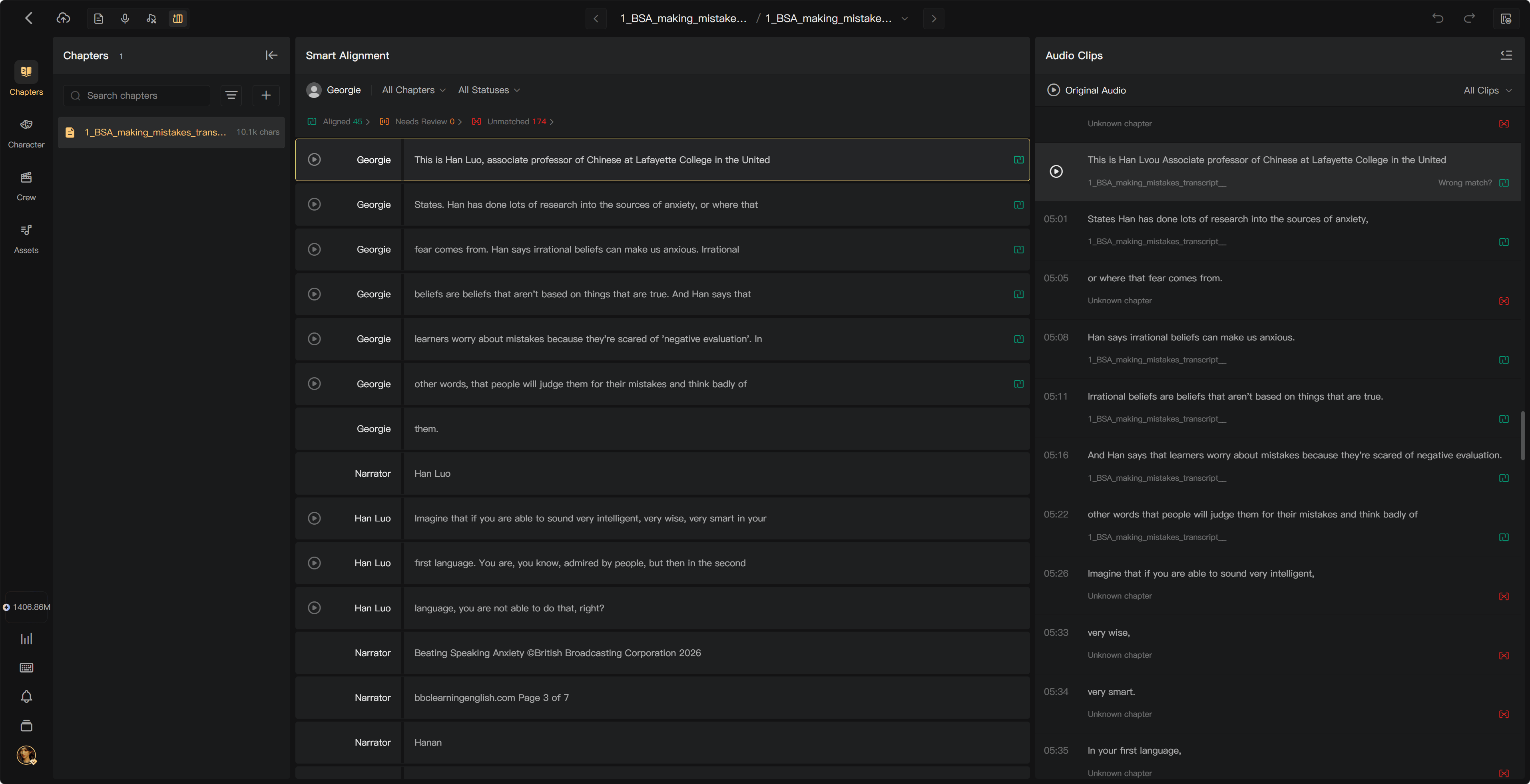This screenshot has width=1530, height=784.
Task: Click into Search chapters field
Action: pyautogui.click(x=137, y=96)
